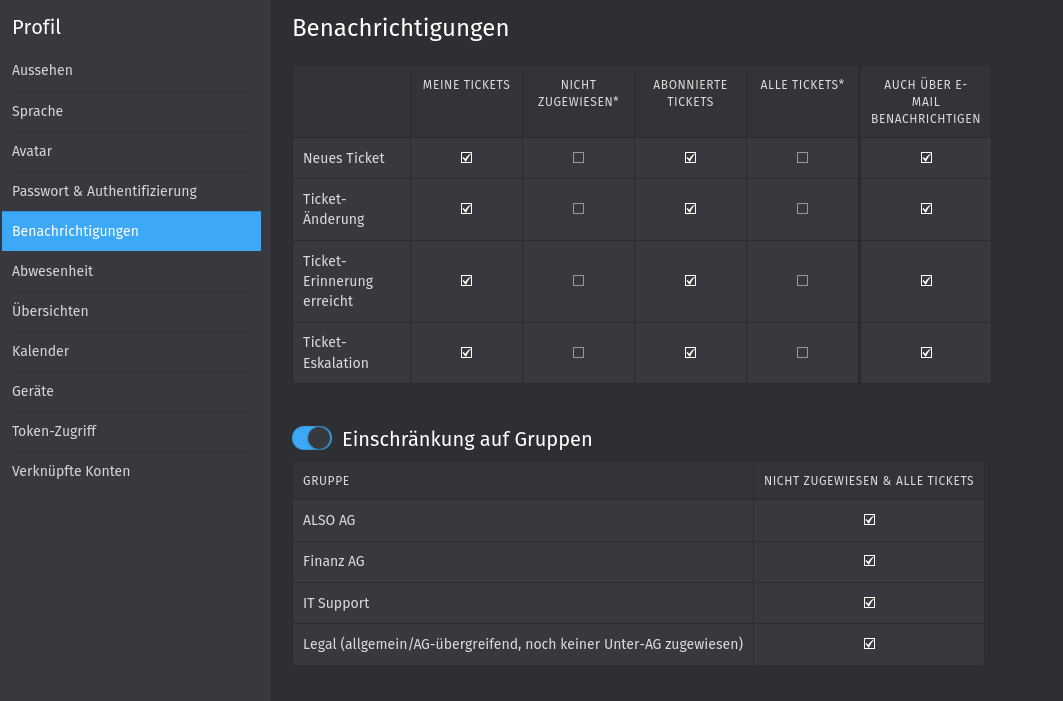This screenshot has height=701, width=1063.
Task: Uncheck the IT Support group checkbox
Action: [869, 603]
